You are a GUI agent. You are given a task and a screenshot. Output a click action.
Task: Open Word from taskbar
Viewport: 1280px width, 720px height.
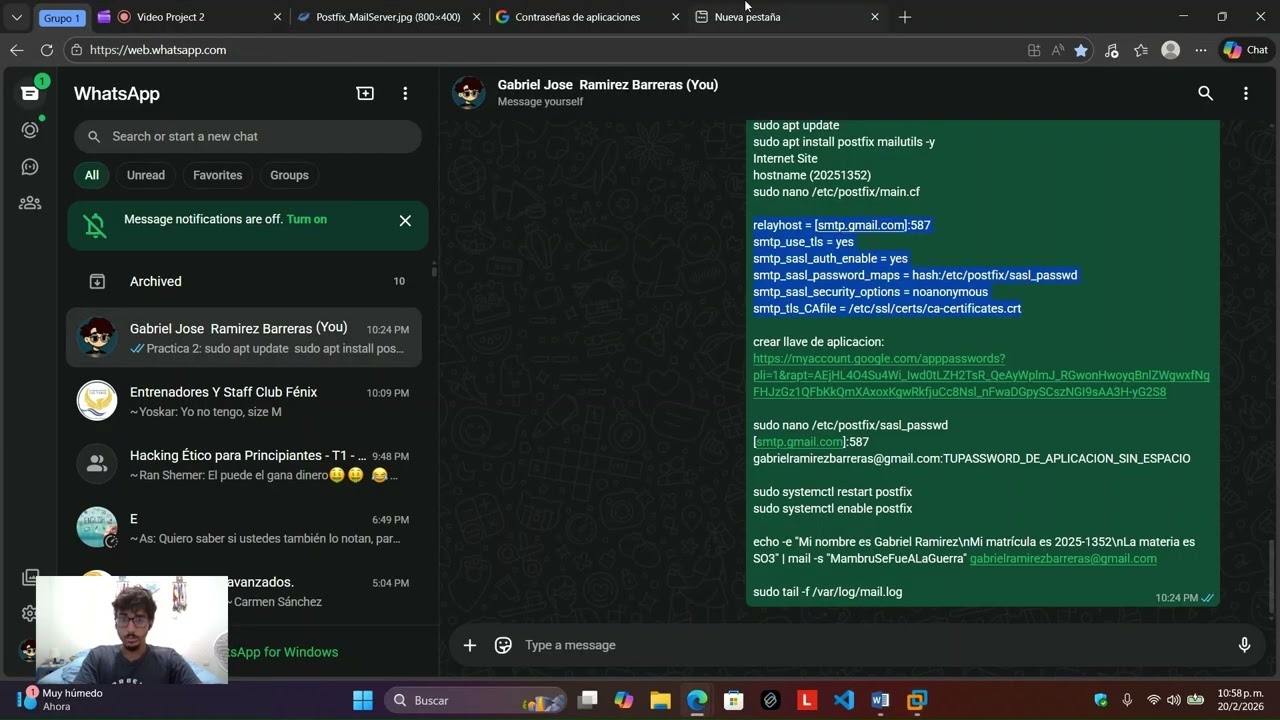click(880, 700)
